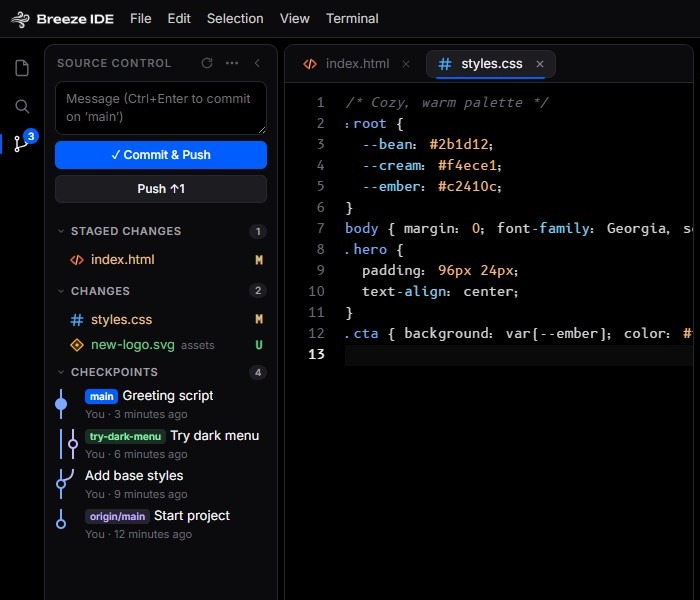
Task: Click the Commit & Push button
Action: coord(161,155)
